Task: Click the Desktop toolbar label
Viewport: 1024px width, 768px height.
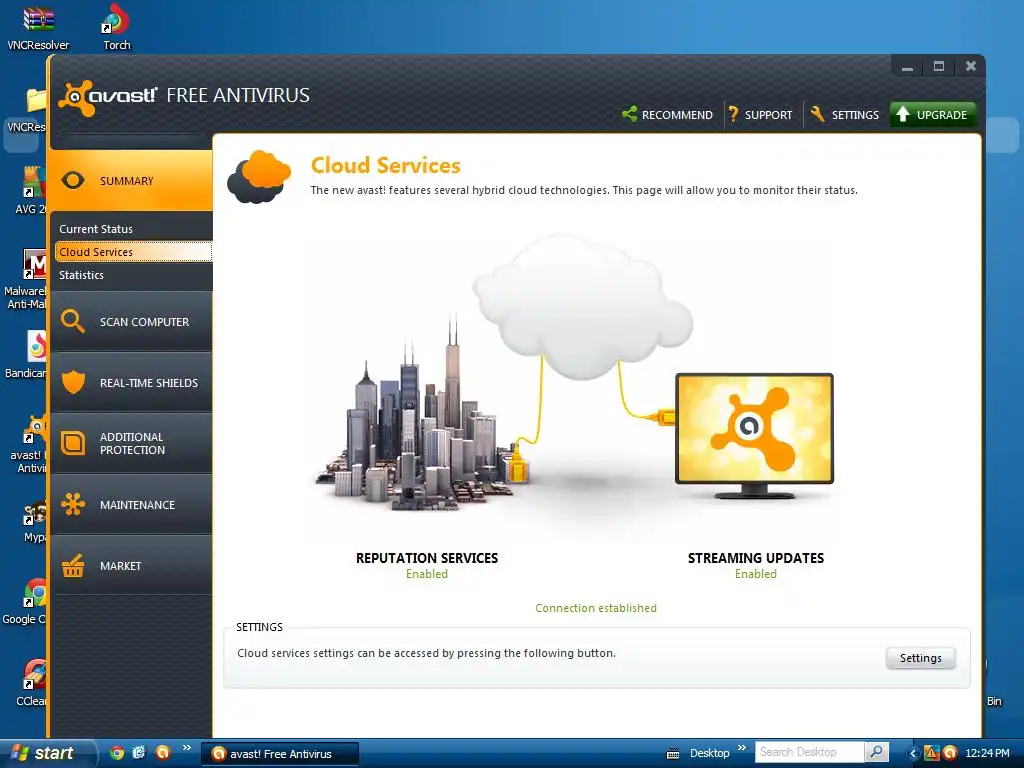Action: pos(710,754)
